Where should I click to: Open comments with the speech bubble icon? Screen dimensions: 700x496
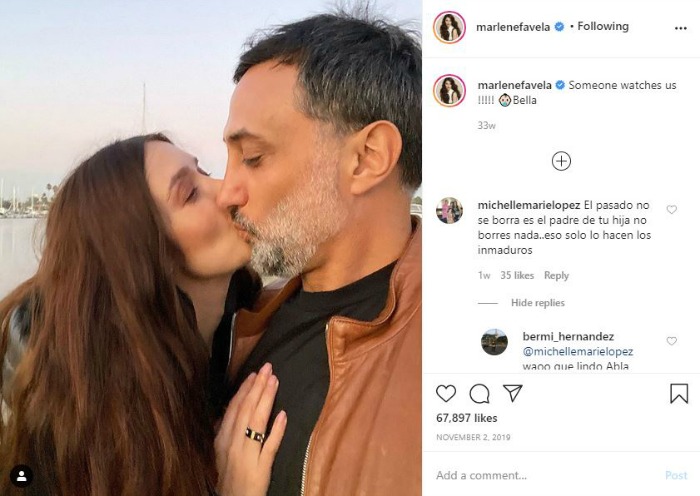[x=479, y=393]
